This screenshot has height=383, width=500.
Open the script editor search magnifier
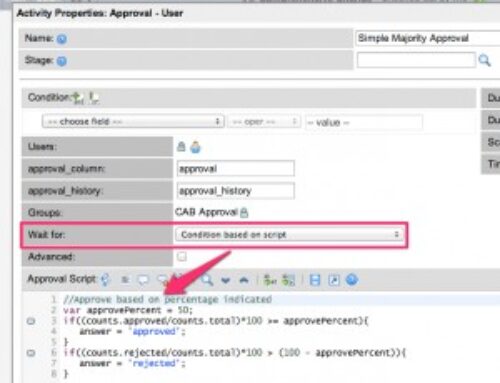click(x=207, y=279)
